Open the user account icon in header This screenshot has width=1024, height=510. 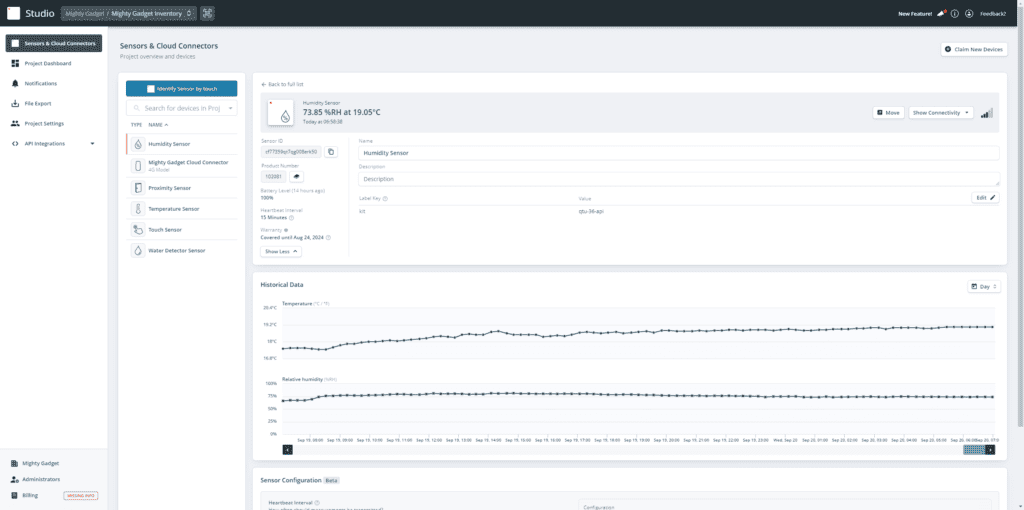click(x=969, y=14)
